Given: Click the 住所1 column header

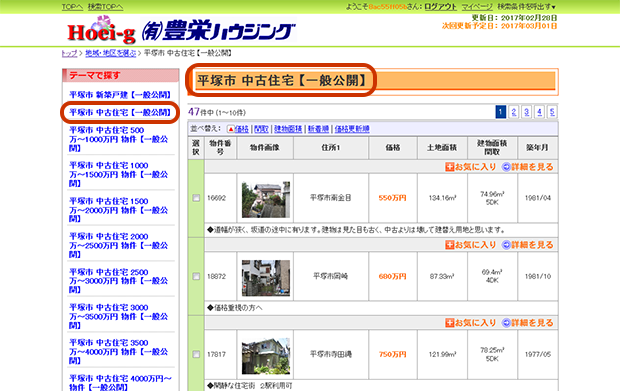Looking at the screenshot, I should pos(331,147).
